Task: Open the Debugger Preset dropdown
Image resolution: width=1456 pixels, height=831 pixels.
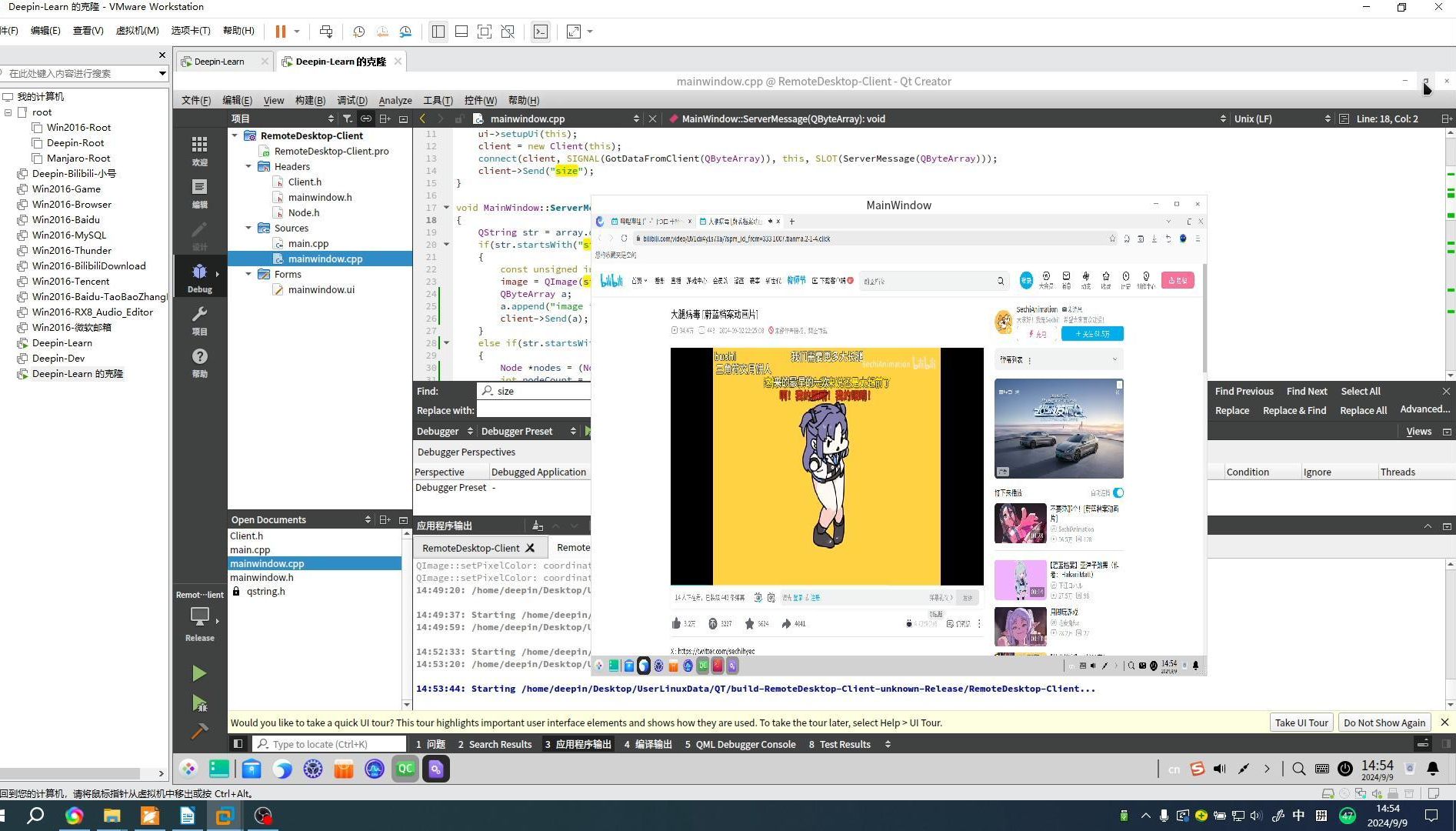Action: pyautogui.click(x=528, y=431)
